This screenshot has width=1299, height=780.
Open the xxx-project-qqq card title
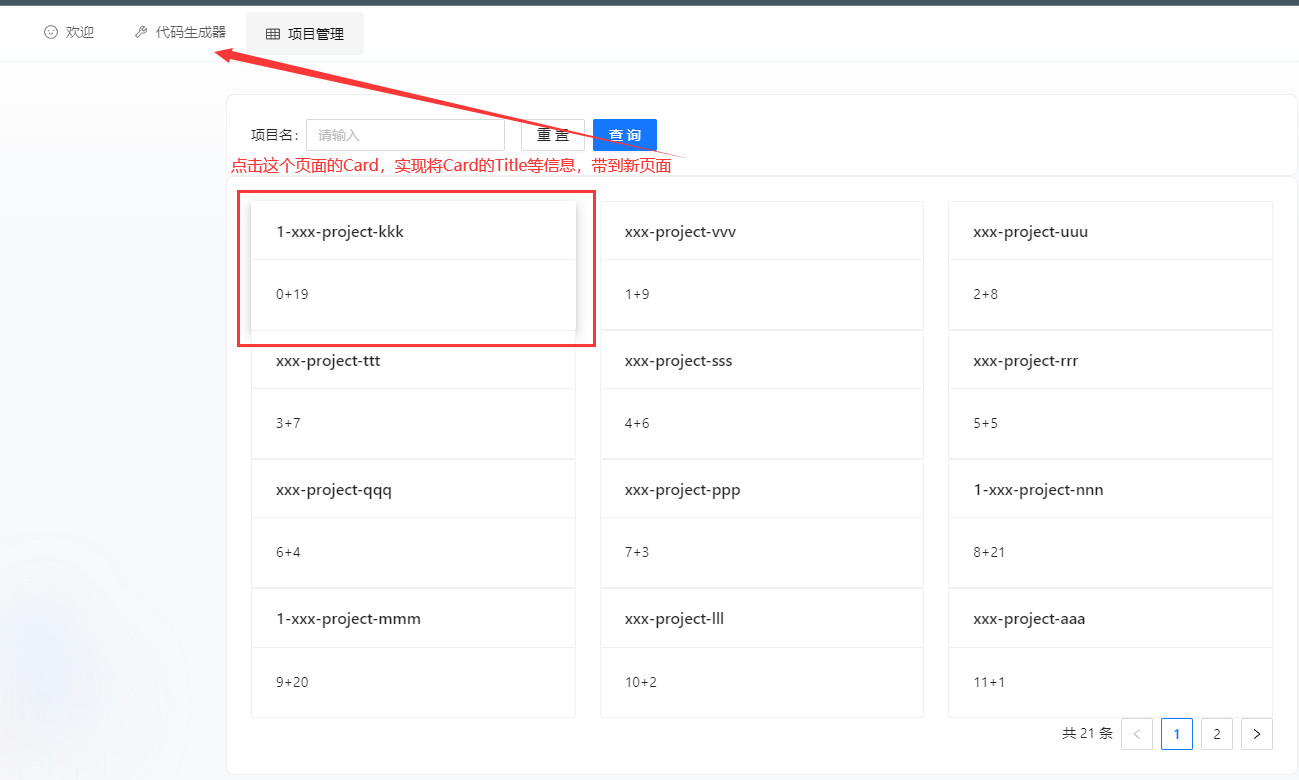click(x=335, y=490)
